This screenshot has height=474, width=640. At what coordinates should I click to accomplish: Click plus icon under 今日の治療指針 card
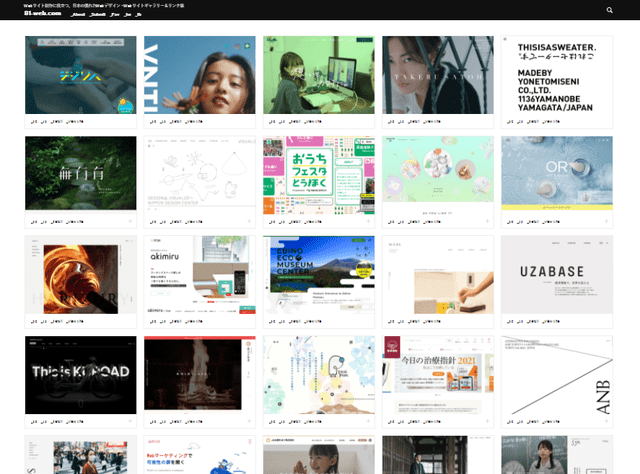487,421
